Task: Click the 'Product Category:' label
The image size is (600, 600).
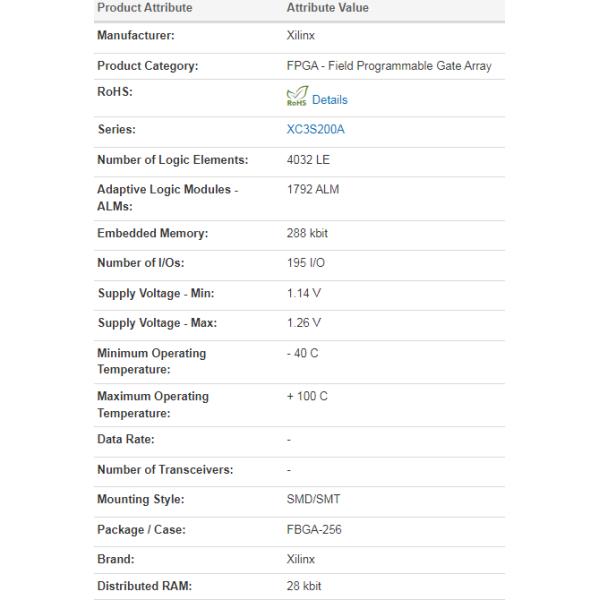Action: coord(148,66)
